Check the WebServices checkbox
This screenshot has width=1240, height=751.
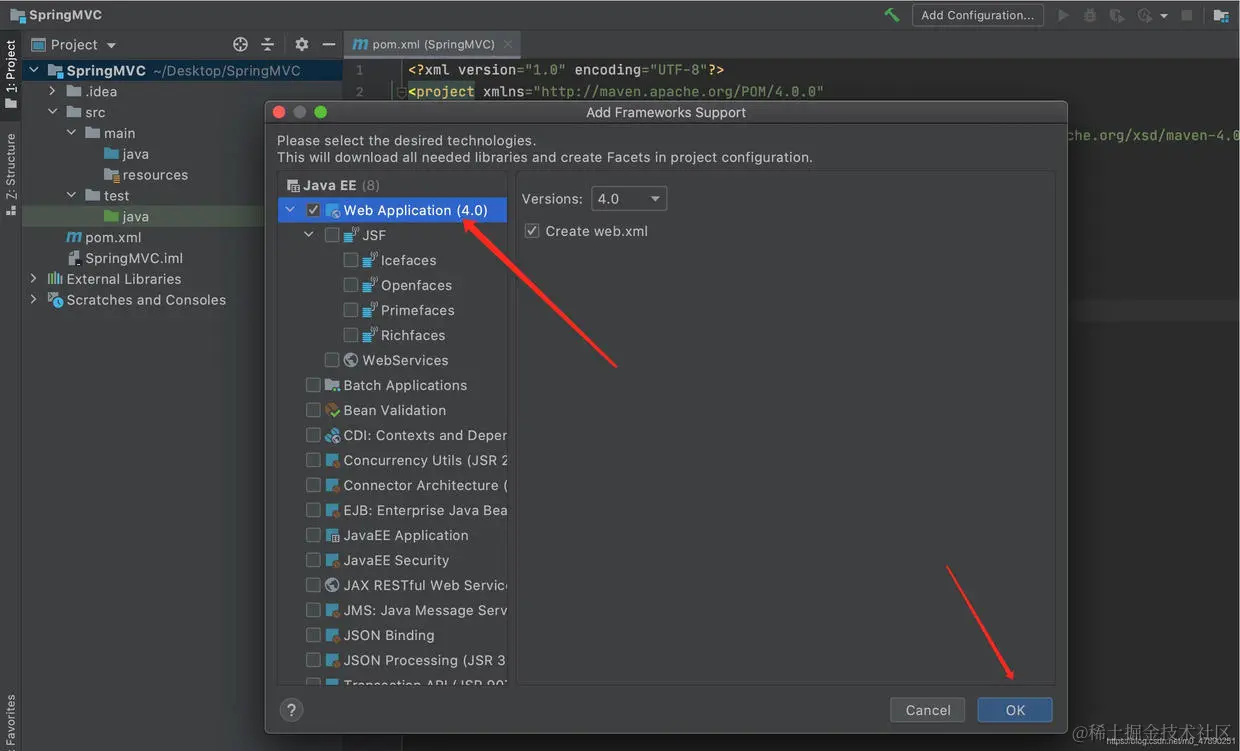coord(332,360)
